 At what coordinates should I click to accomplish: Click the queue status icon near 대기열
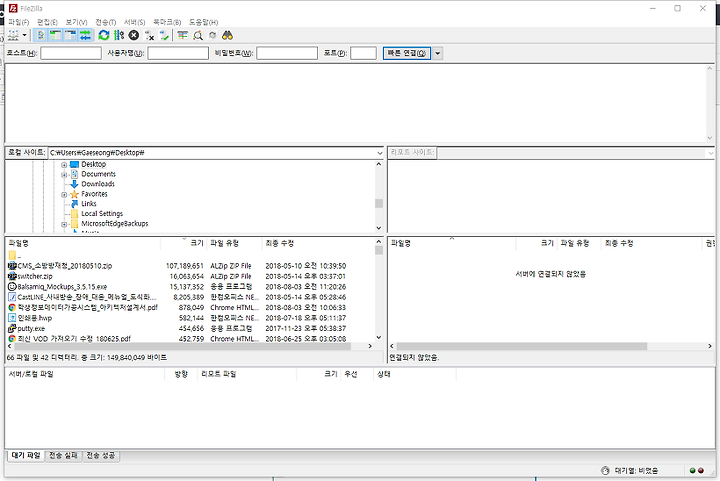coord(605,470)
